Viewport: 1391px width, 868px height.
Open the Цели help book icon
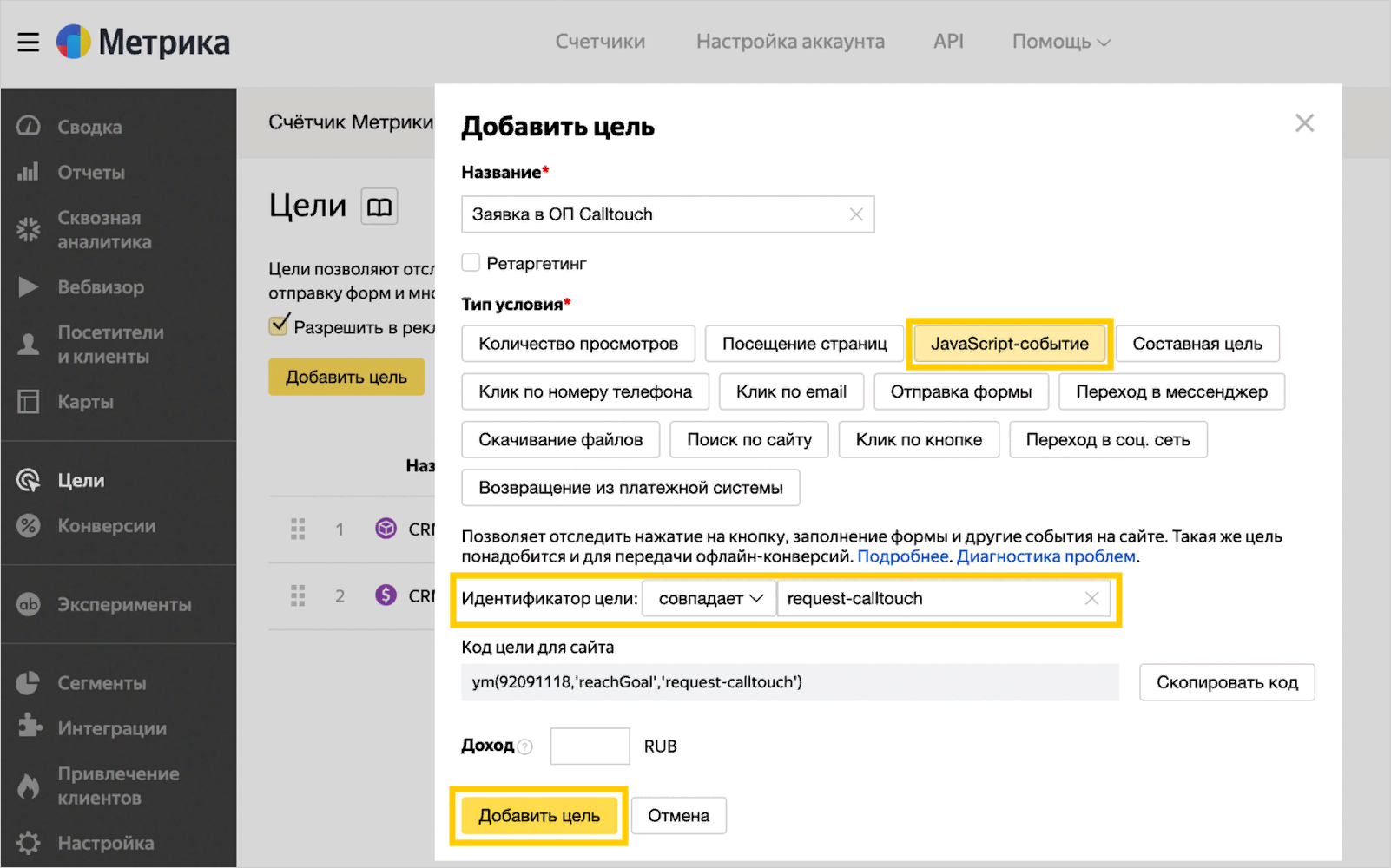click(x=379, y=207)
